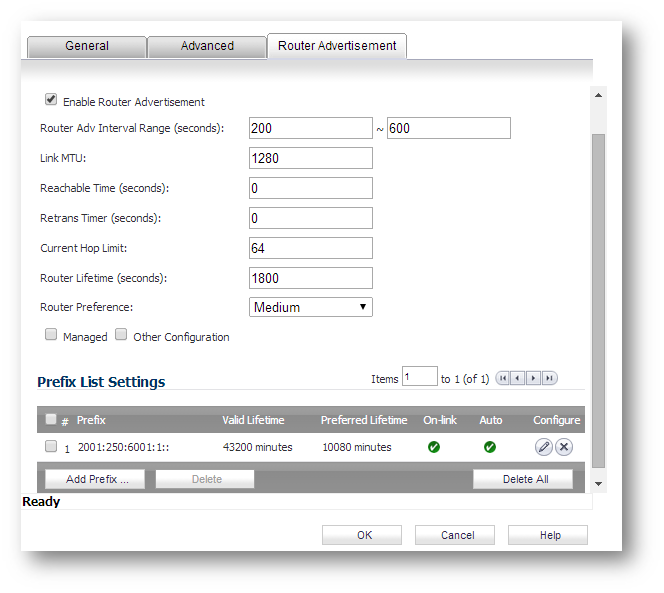Image resolution: width=664 pixels, height=593 pixels.
Task: Click the Router Lifetime field
Action: tap(311, 278)
